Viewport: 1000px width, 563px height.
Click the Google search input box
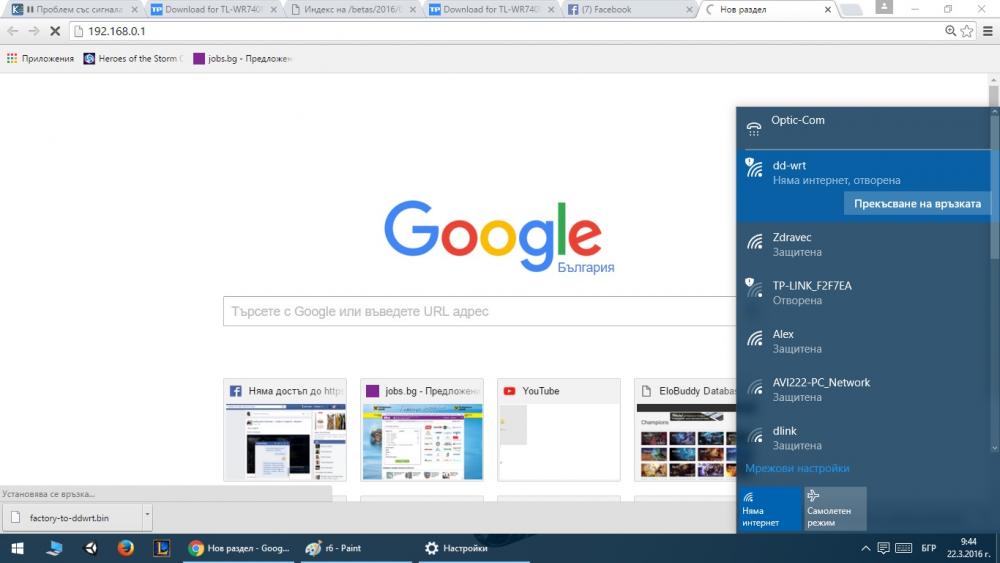[x=480, y=311]
